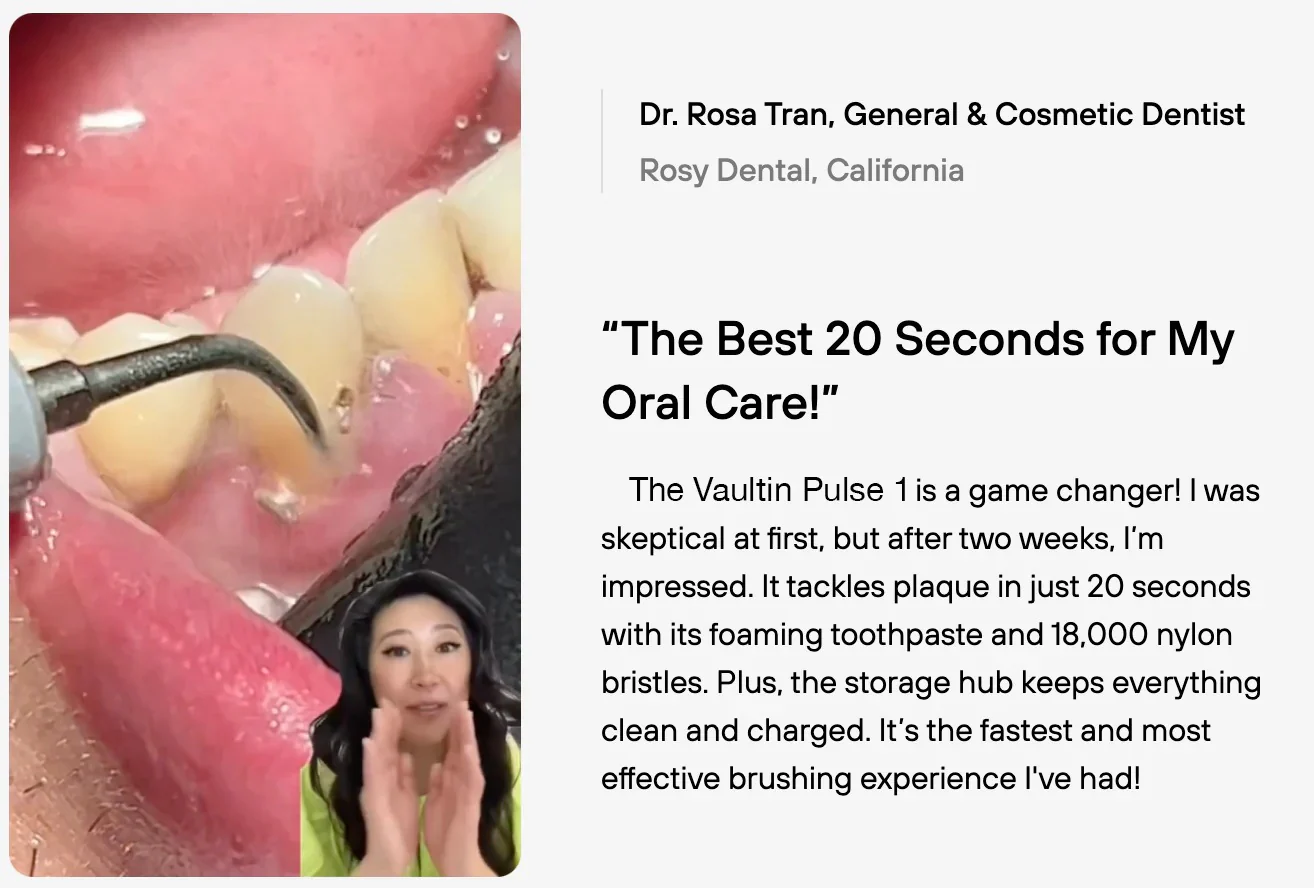The height and width of the screenshot is (888, 1314).
Task: Click the last line "effective brushing experience"
Action: [x=870, y=778]
